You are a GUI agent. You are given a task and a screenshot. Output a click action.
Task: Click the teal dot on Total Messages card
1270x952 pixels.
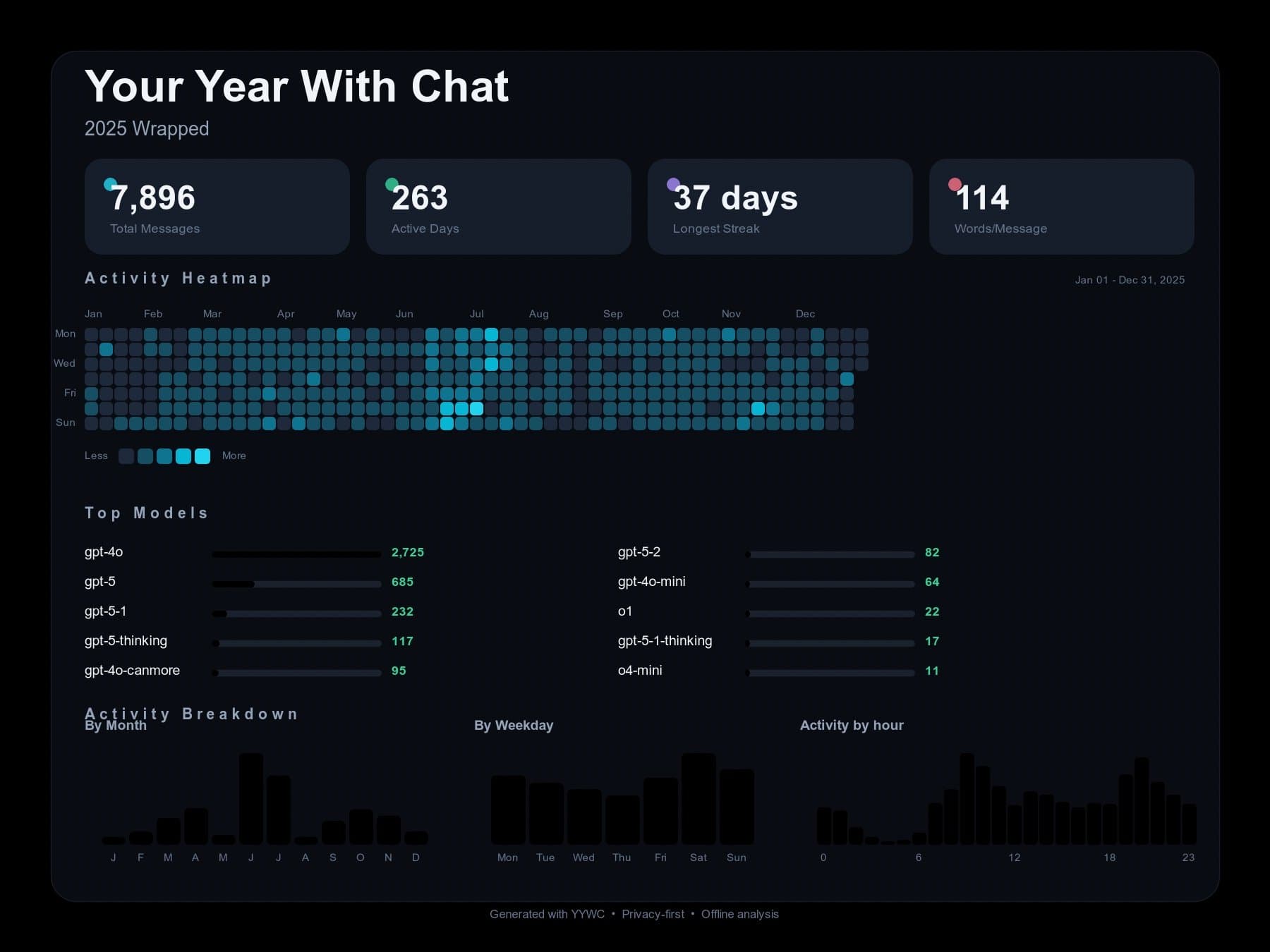pos(110,185)
